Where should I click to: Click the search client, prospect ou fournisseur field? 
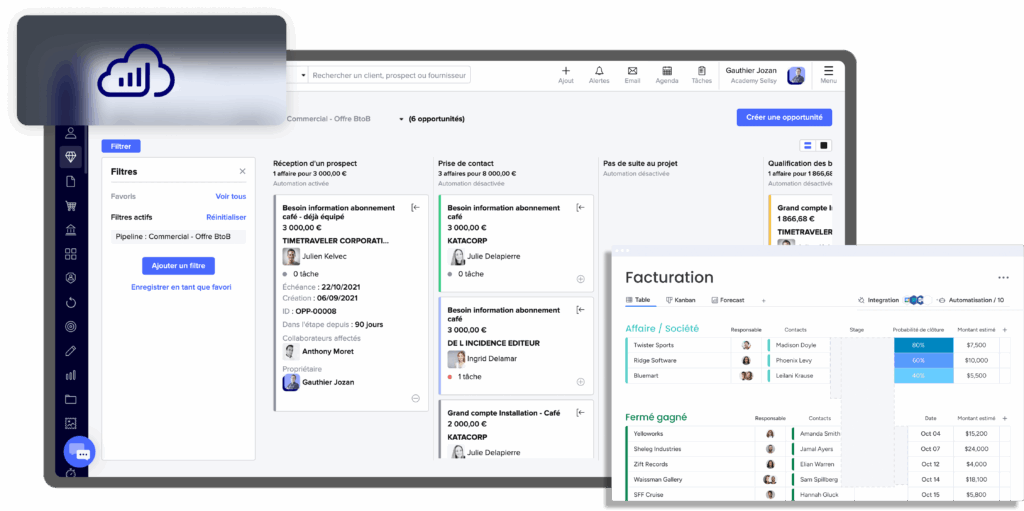point(389,76)
